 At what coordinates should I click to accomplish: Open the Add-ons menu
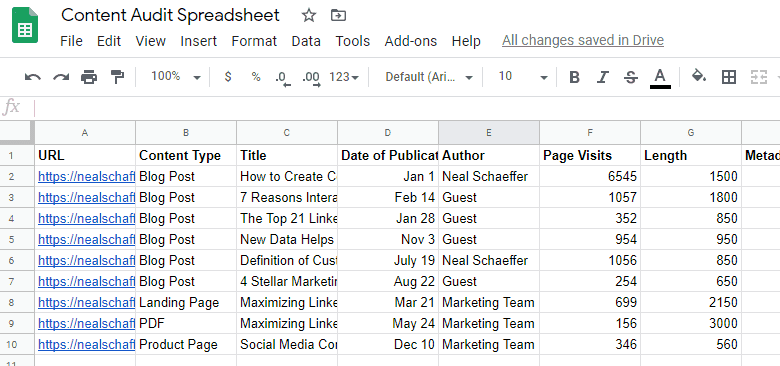(x=411, y=41)
